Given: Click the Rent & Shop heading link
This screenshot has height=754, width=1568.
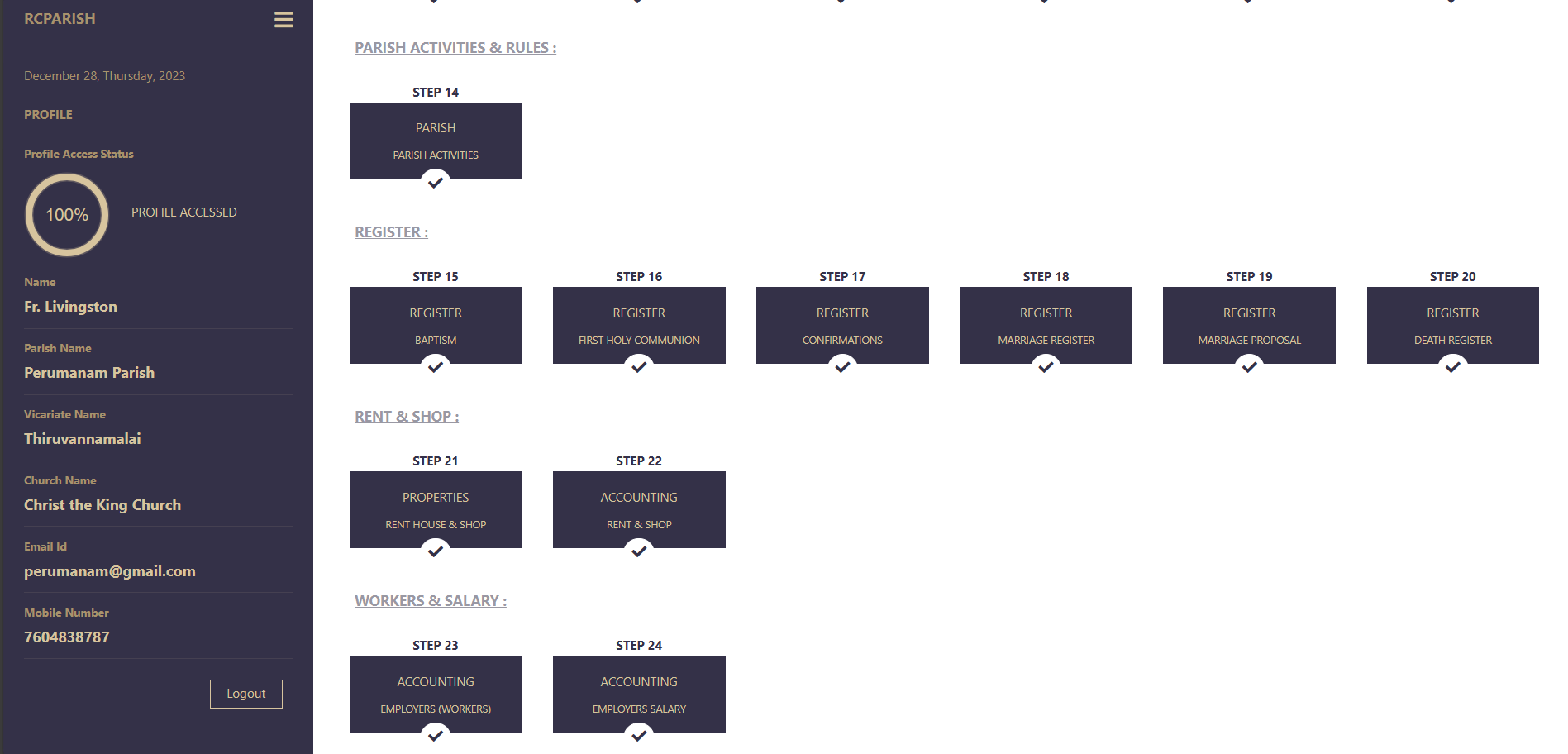Looking at the screenshot, I should (407, 417).
